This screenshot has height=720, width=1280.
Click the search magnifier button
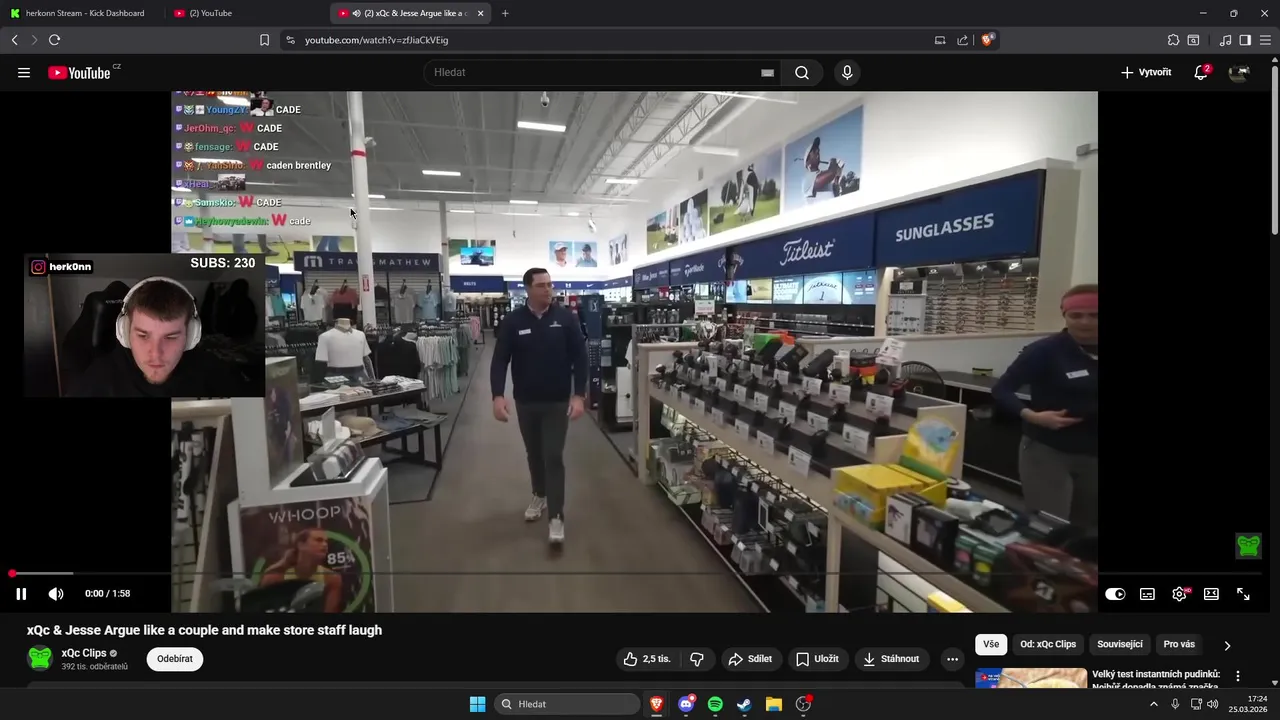coord(802,73)
